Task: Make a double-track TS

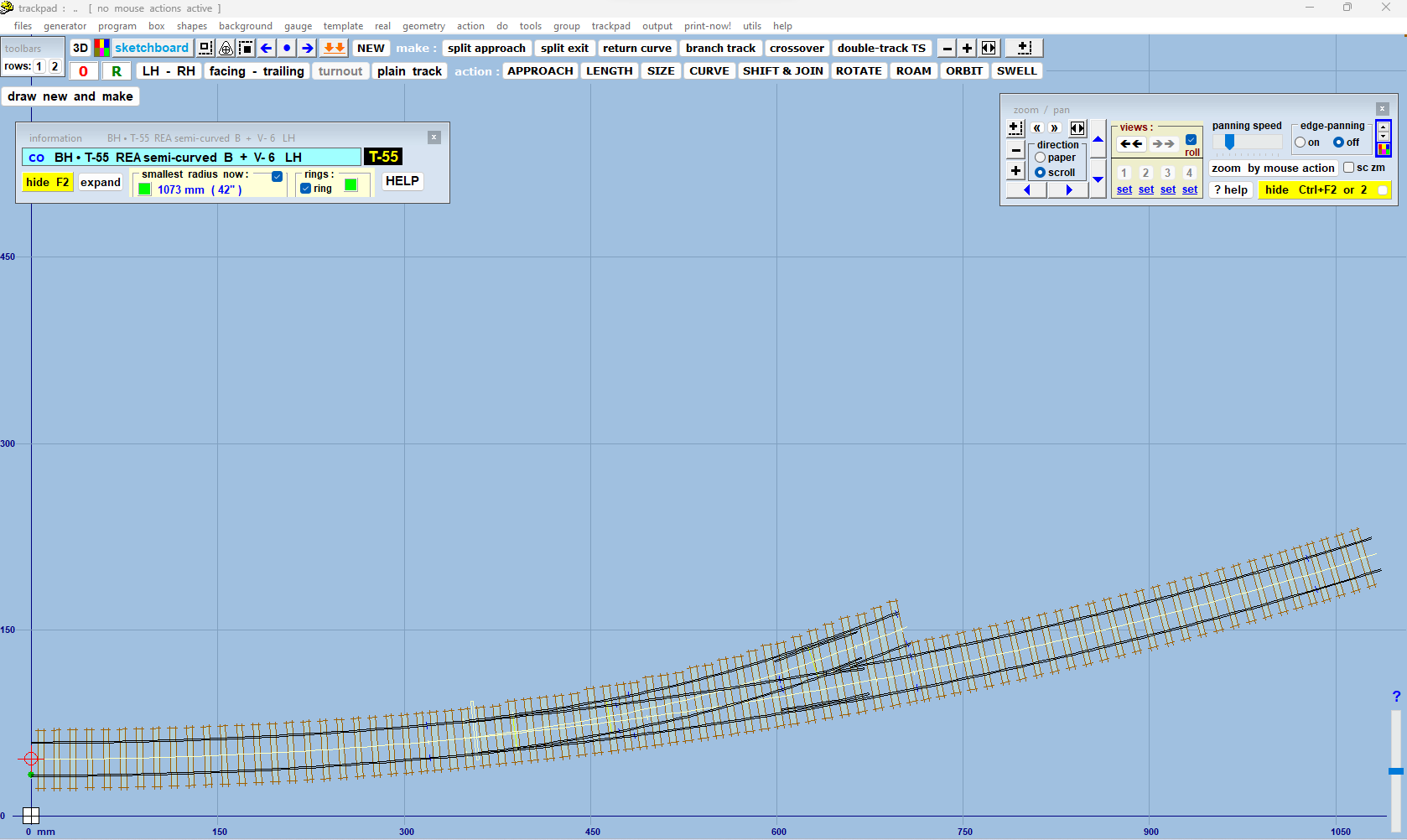Action: coord(881,48)
